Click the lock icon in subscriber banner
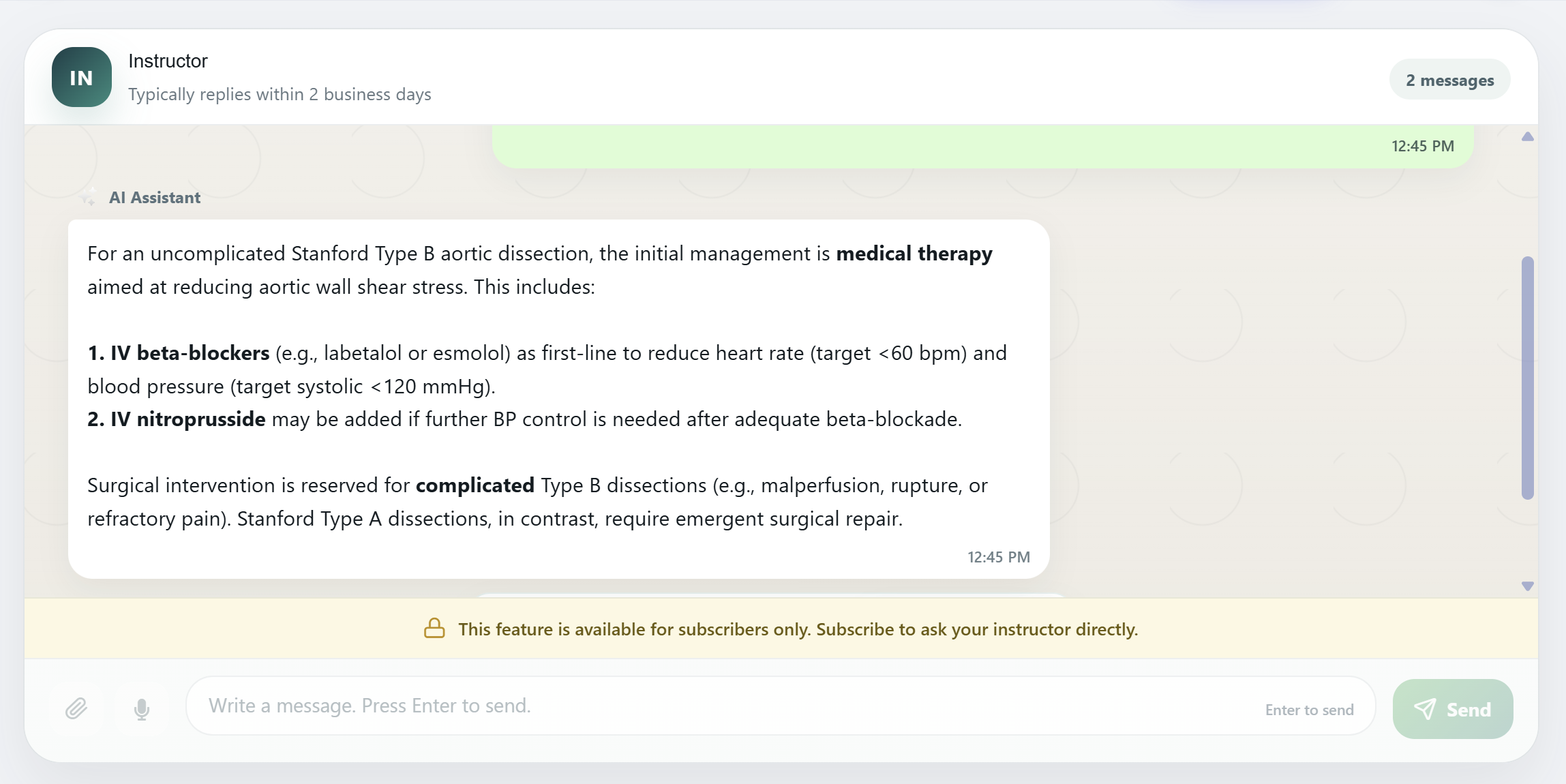Screen dimensions: 1566x784 point(434,628)
